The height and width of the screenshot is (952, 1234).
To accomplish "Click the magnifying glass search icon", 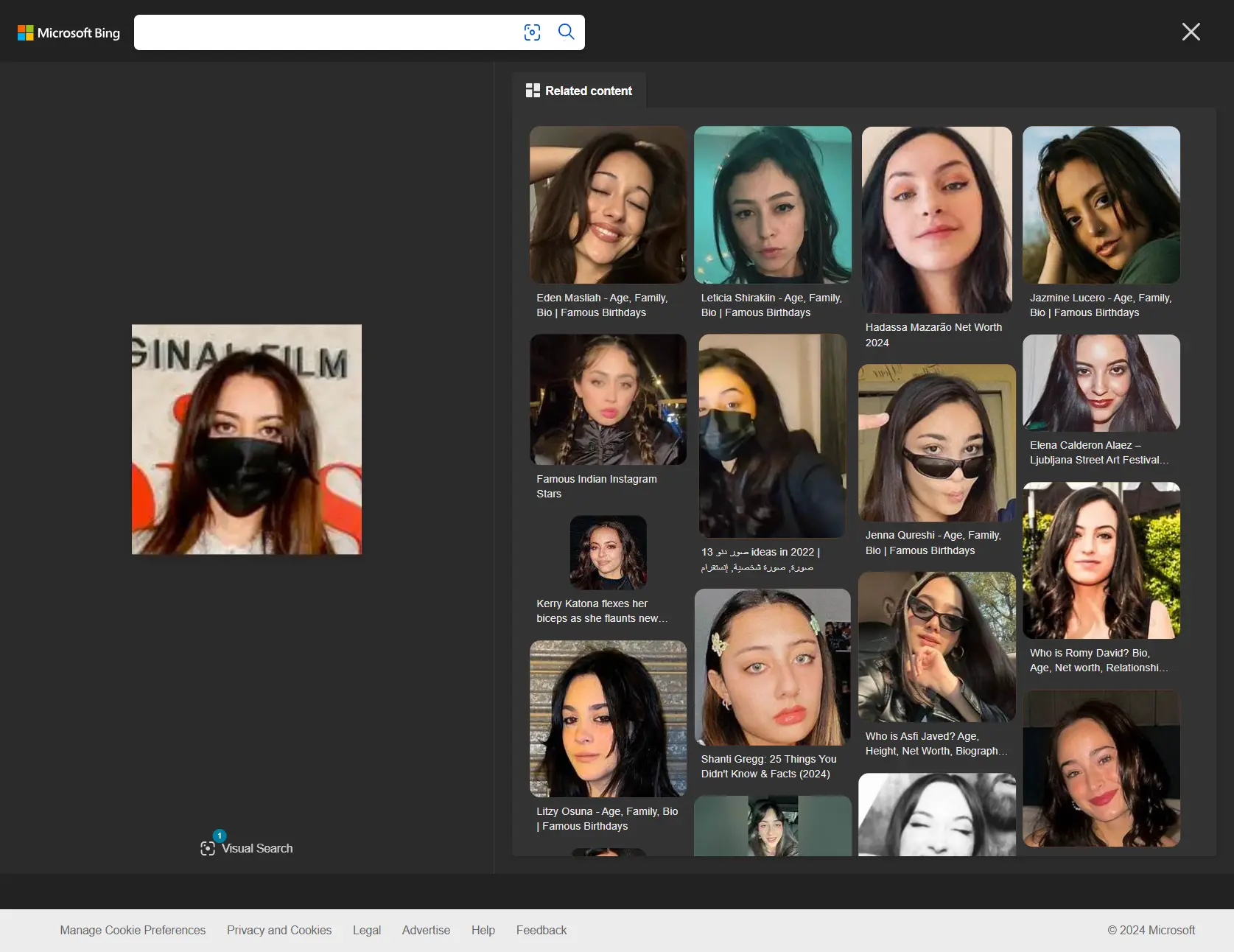I will click(566, 32).
